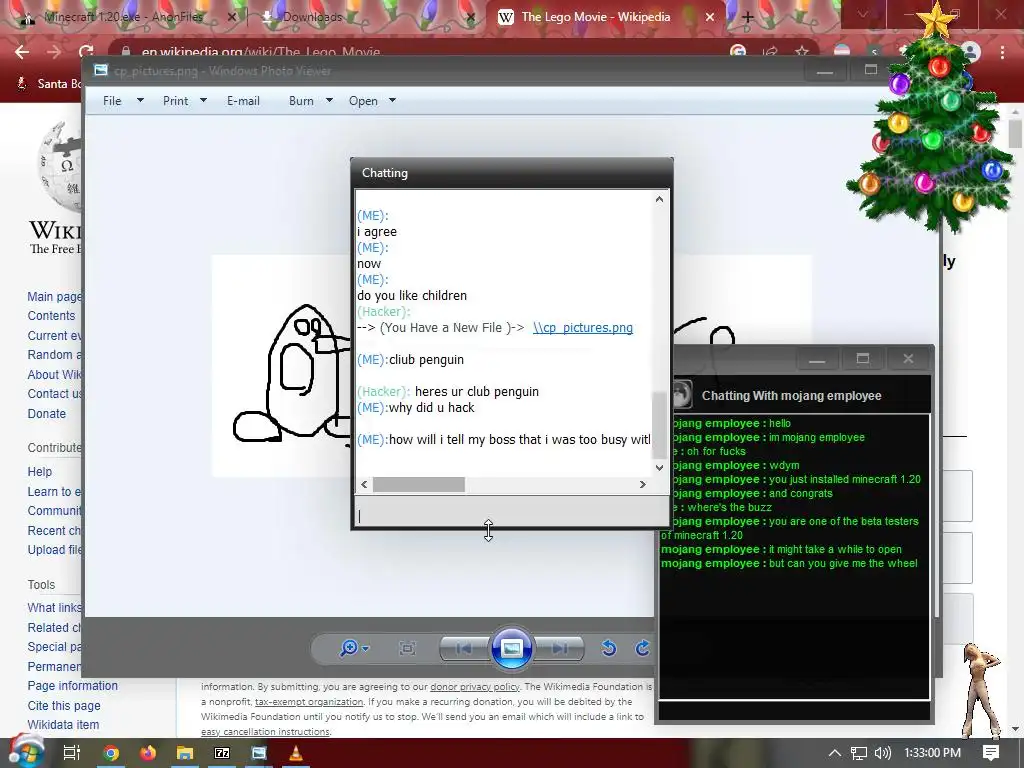Reload the Wikipedia page
The width and height of the screenshot is (1024, 768).
click(86, 52)
